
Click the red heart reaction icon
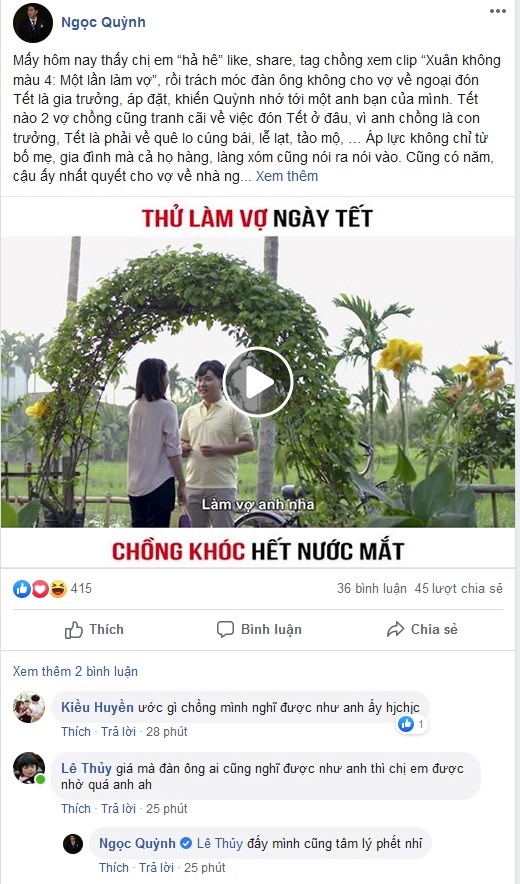[x=39, y=589]
